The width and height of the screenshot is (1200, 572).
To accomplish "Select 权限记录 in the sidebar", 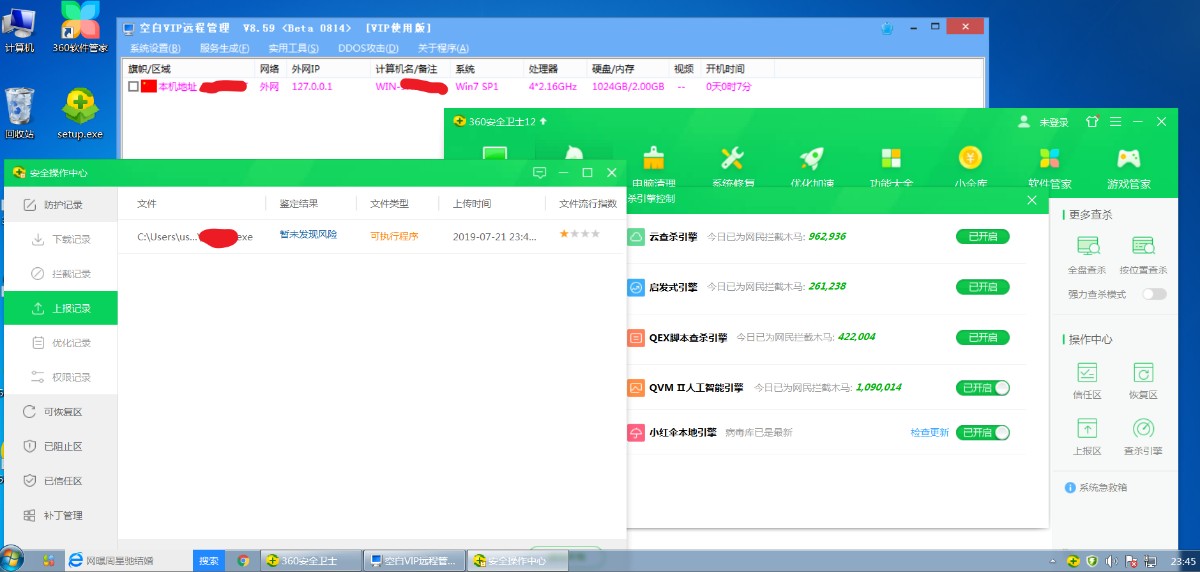I will [x=60, y=377].
